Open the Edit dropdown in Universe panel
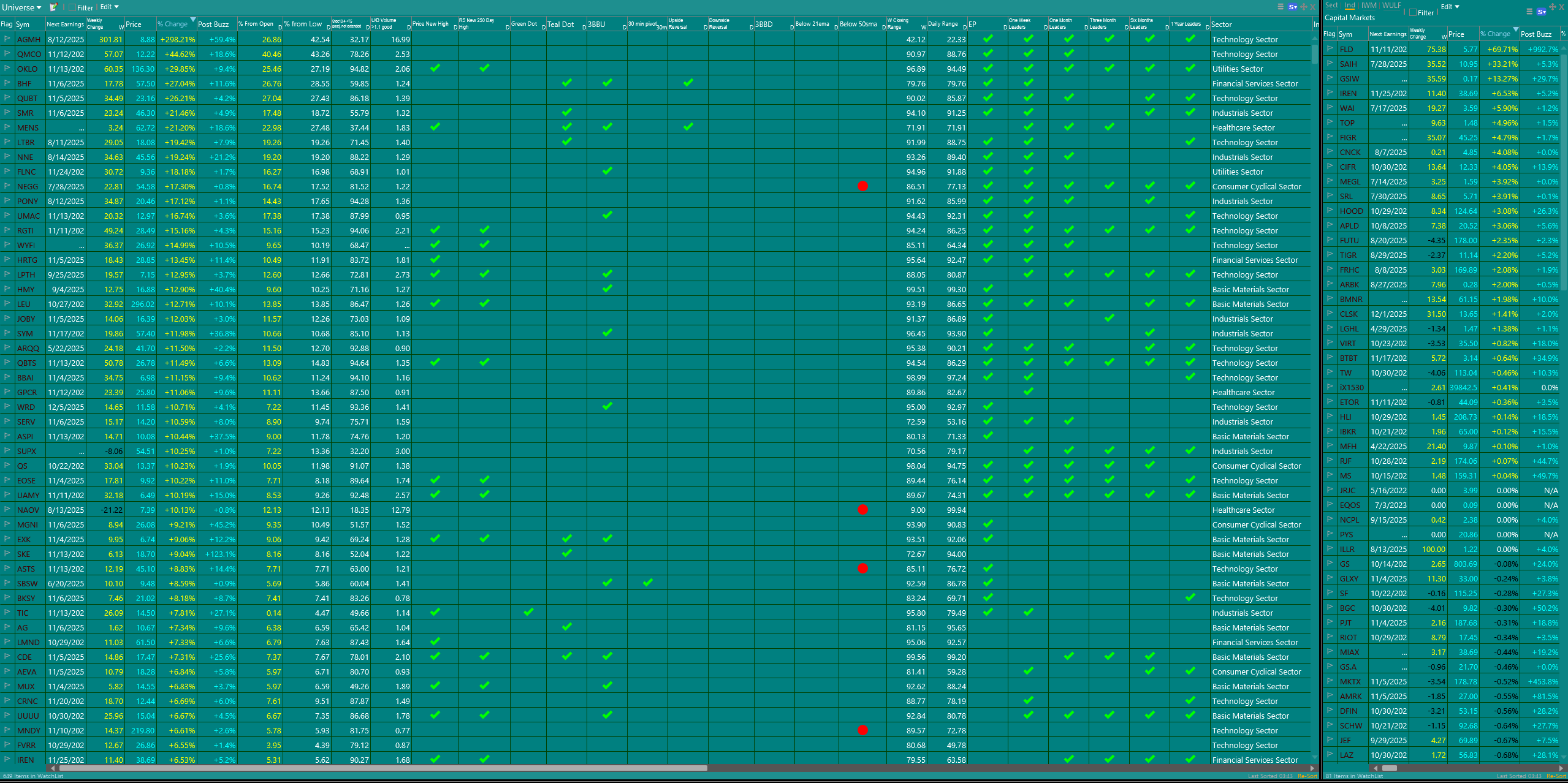Screen dimensions: 1568x783 [x=109, y=7]
